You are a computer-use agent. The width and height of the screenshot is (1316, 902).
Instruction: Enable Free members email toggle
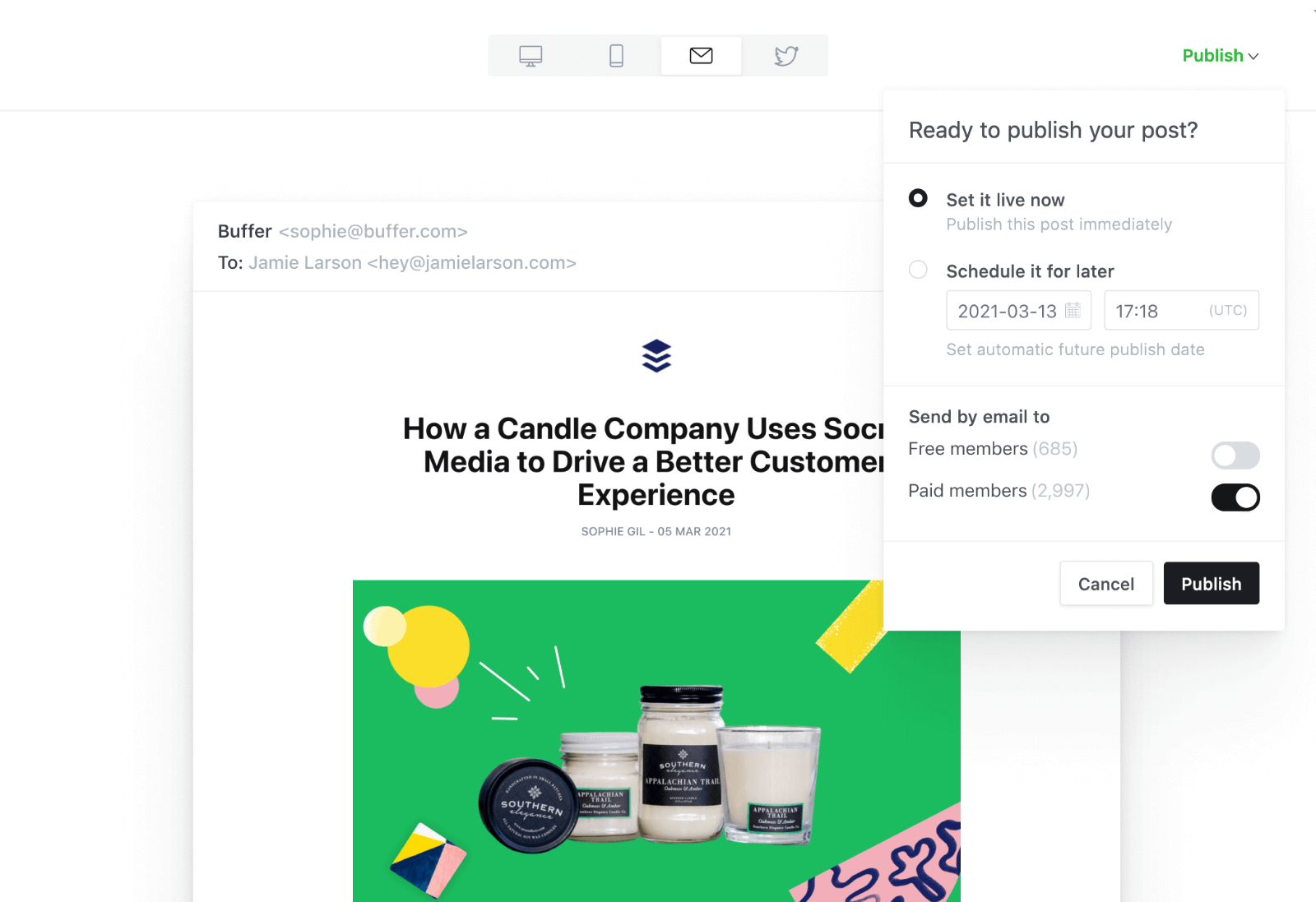coord(1235,456)
